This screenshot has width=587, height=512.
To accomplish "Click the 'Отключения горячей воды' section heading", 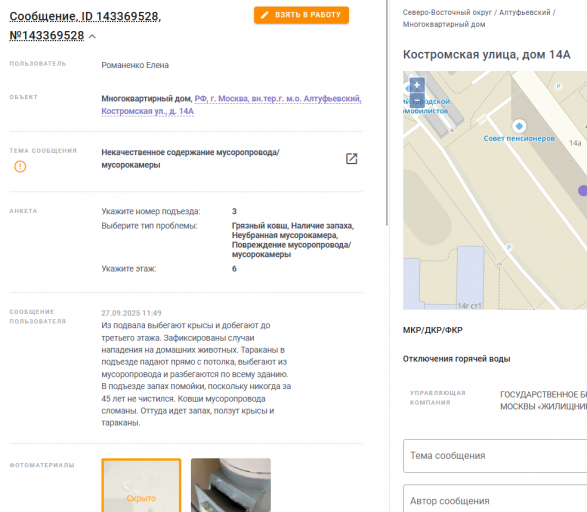I will click(x=456, y=359).
